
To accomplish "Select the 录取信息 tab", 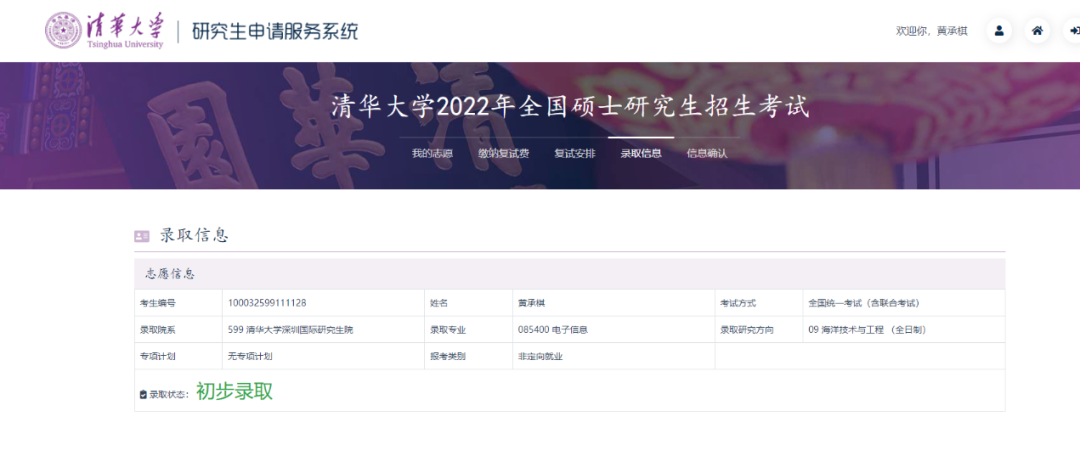I will click(641, 154).
